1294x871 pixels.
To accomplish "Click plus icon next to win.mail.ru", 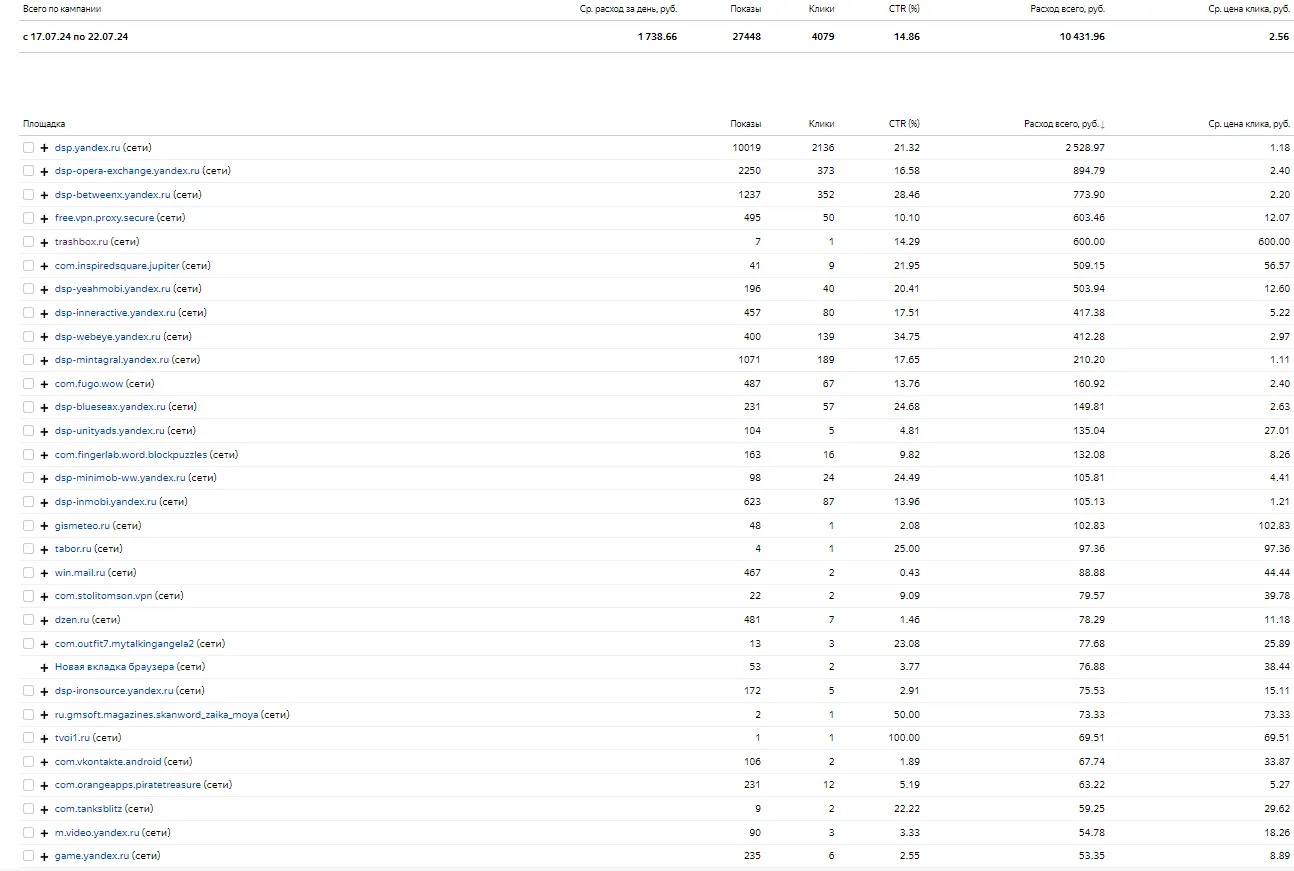I will [x=44, y=573].
